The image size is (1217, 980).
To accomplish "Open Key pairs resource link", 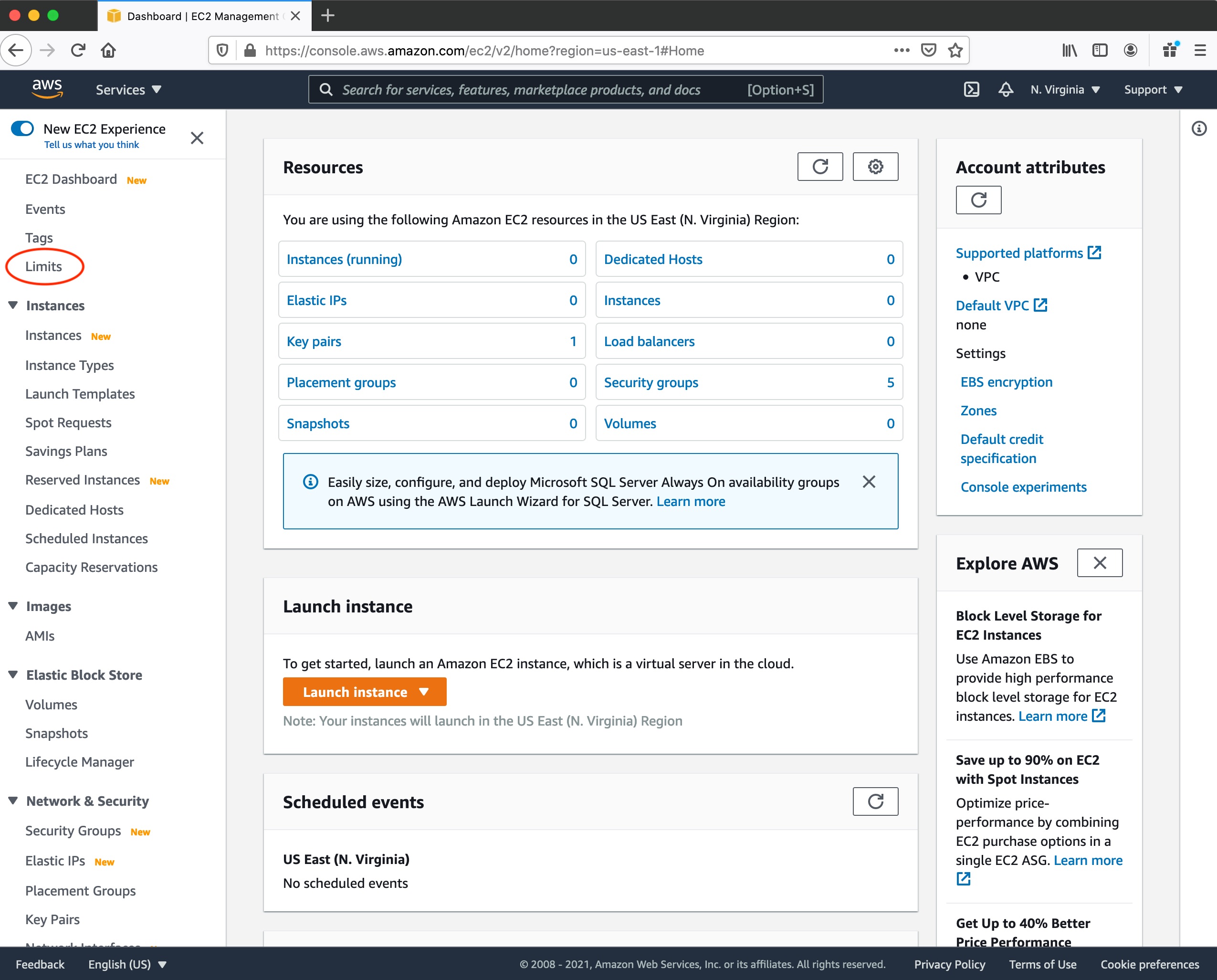I will [x=314, y=341].
